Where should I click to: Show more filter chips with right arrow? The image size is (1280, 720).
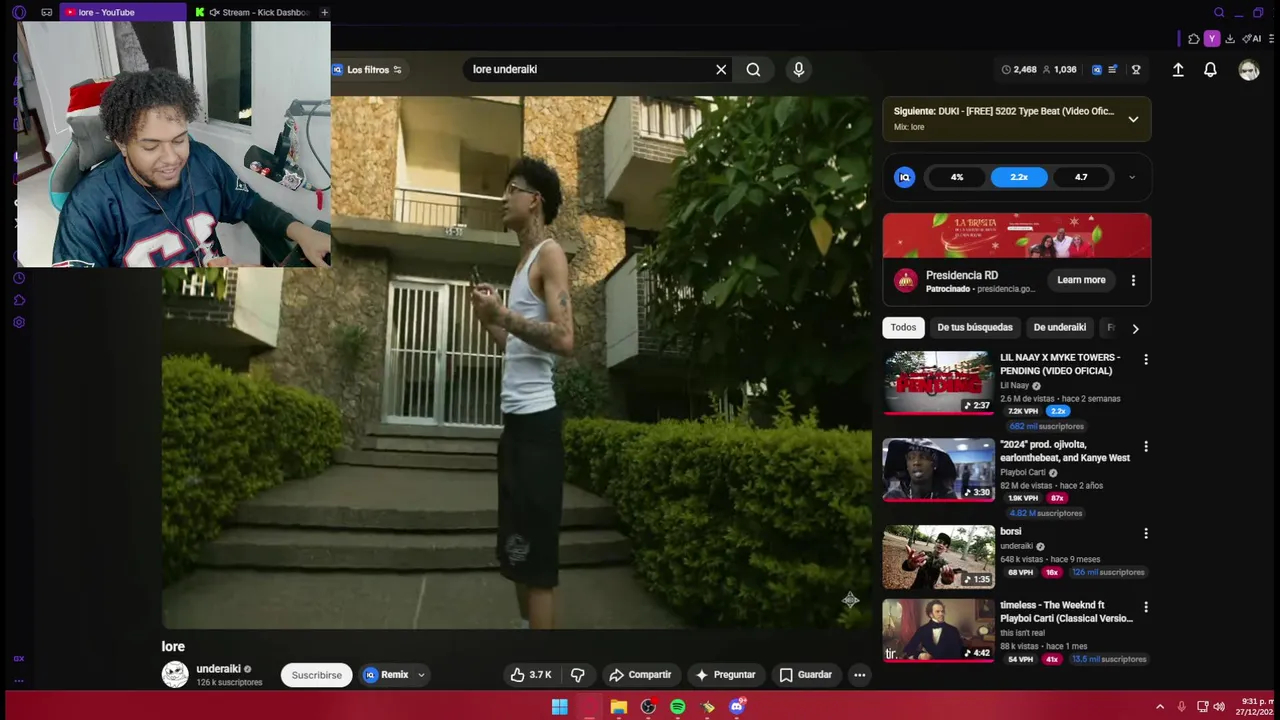pyautogui.click(x=1135, y=328)
